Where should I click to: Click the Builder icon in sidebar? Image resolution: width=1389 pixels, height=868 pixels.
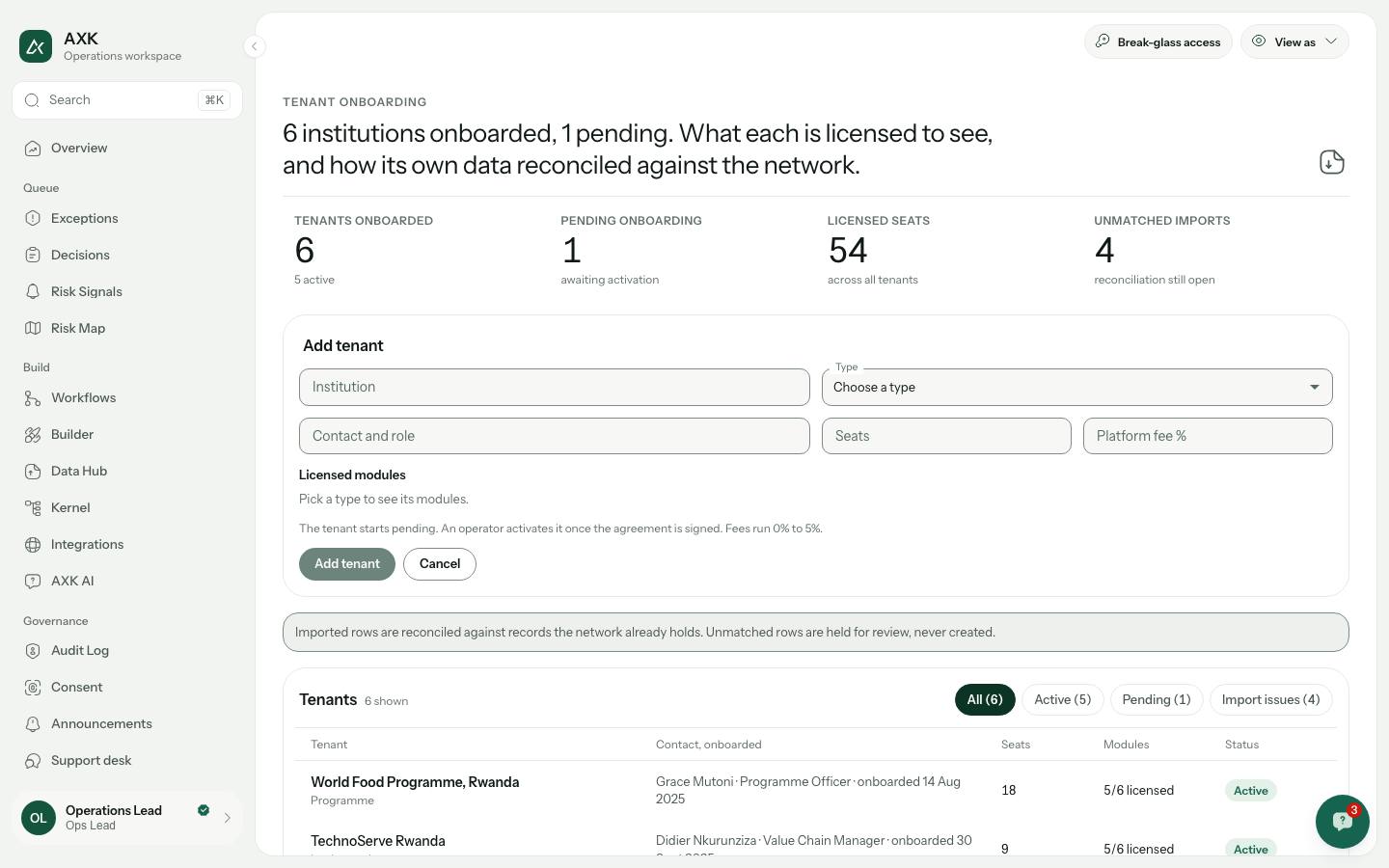coord(33,435)
